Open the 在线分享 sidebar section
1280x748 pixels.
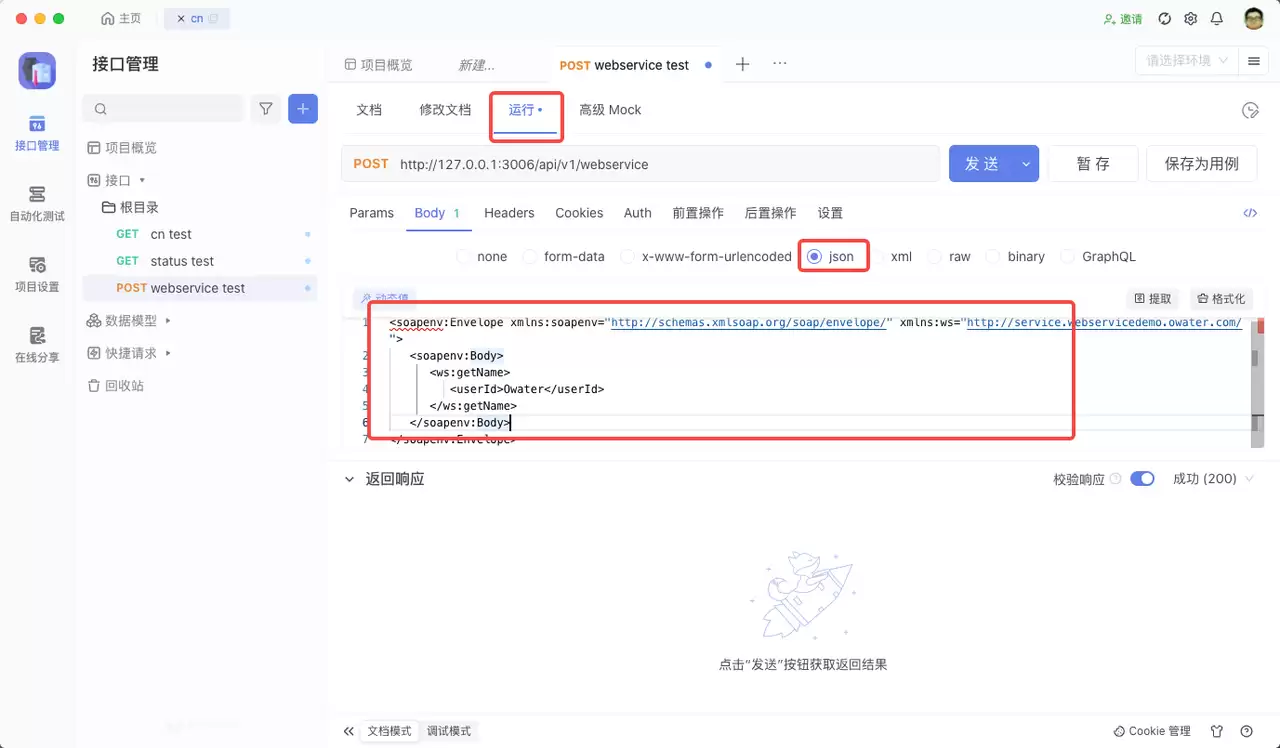37,345
